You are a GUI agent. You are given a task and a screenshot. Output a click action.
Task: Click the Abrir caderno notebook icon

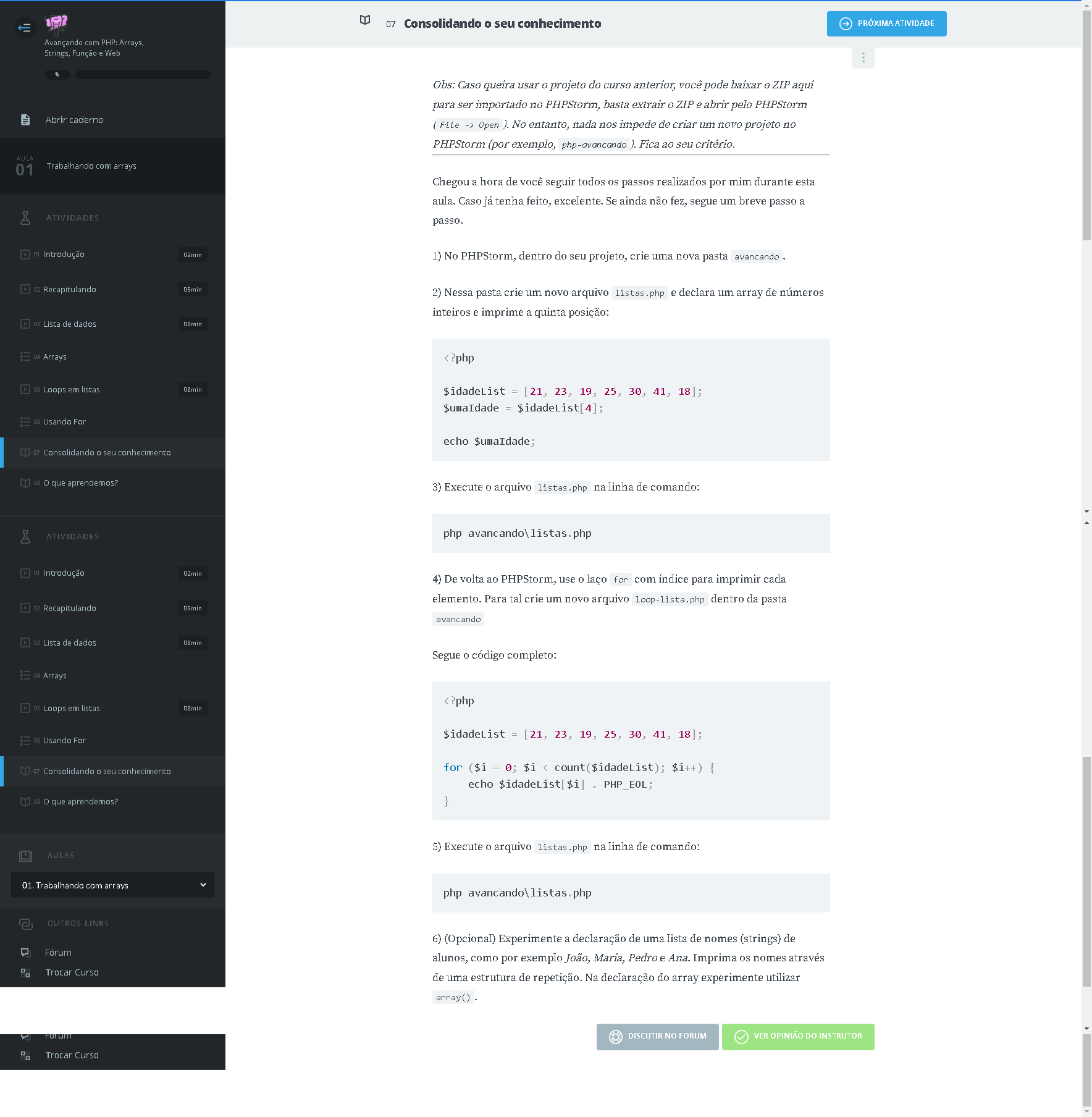25,120
